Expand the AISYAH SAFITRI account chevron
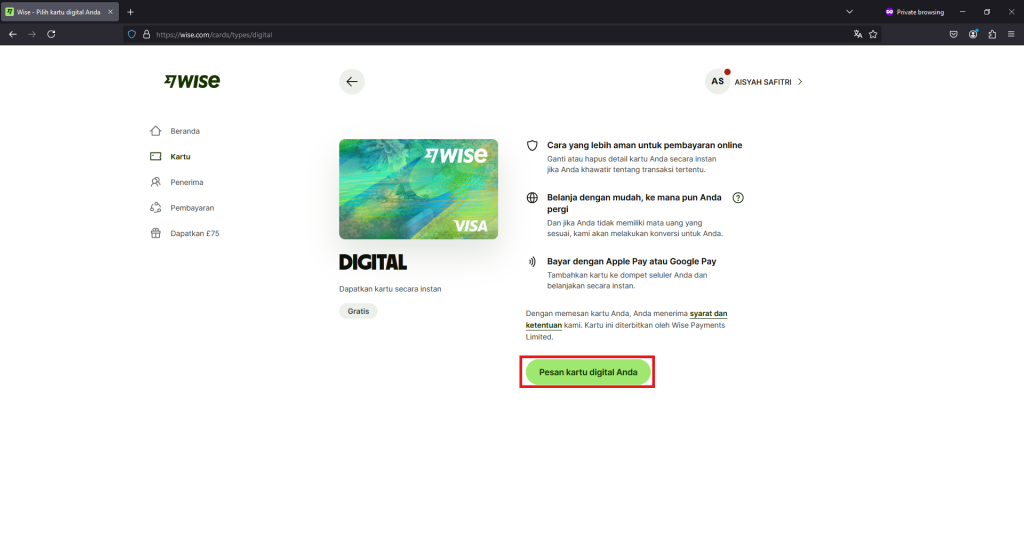 click(x=800, y=82)
